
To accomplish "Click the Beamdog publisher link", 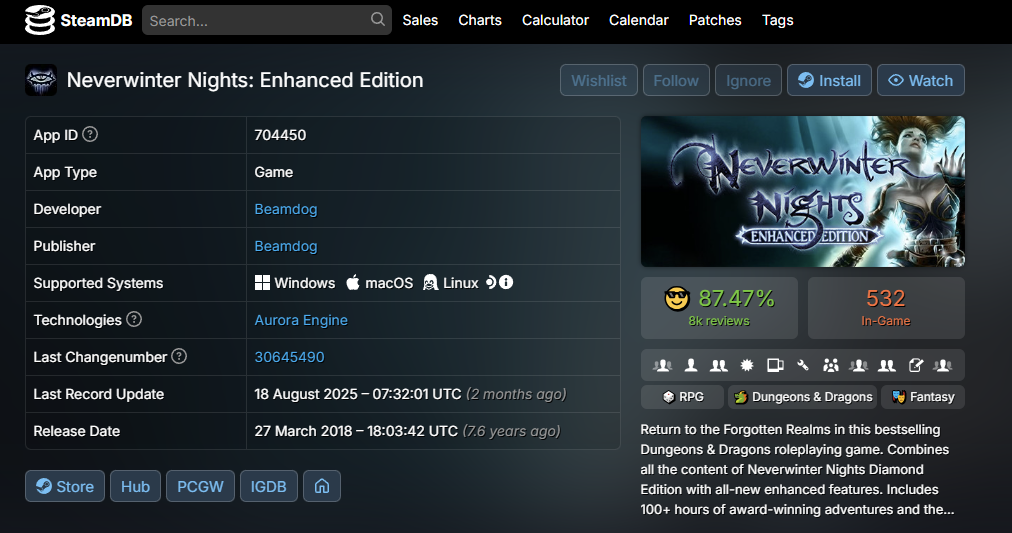I will (x=286, y=246).
